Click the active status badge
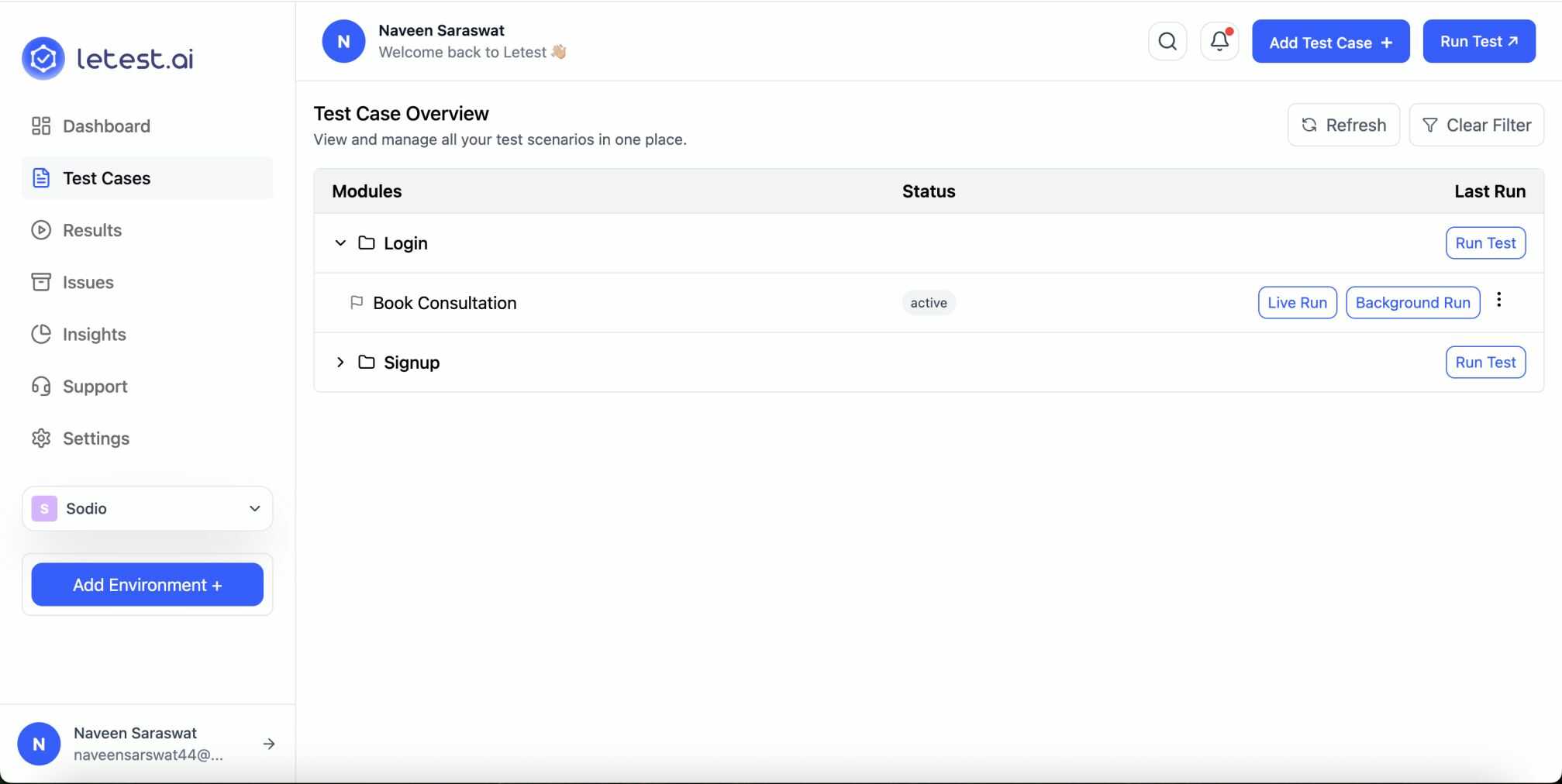 coord(929,303)
